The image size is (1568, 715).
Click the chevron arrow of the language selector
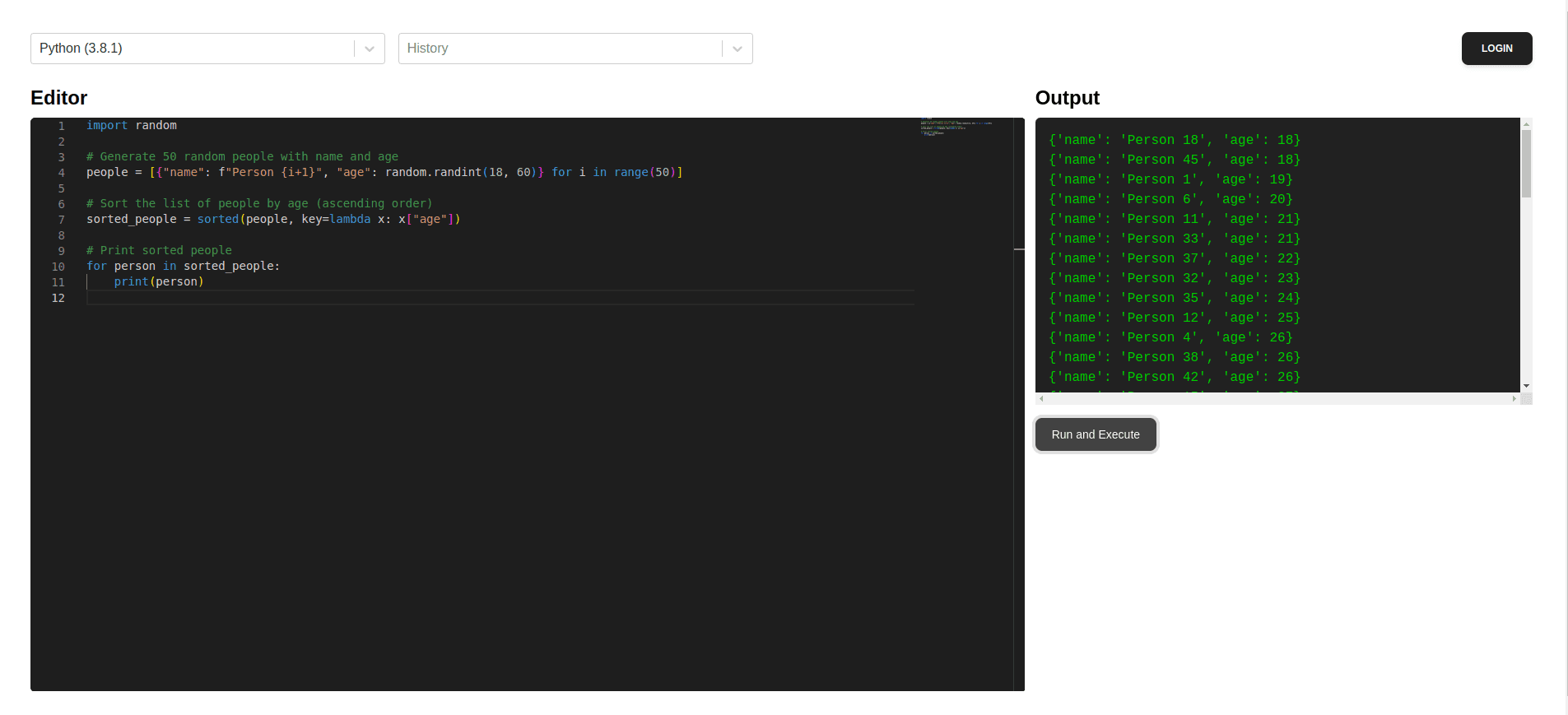(x=370, y=49)
